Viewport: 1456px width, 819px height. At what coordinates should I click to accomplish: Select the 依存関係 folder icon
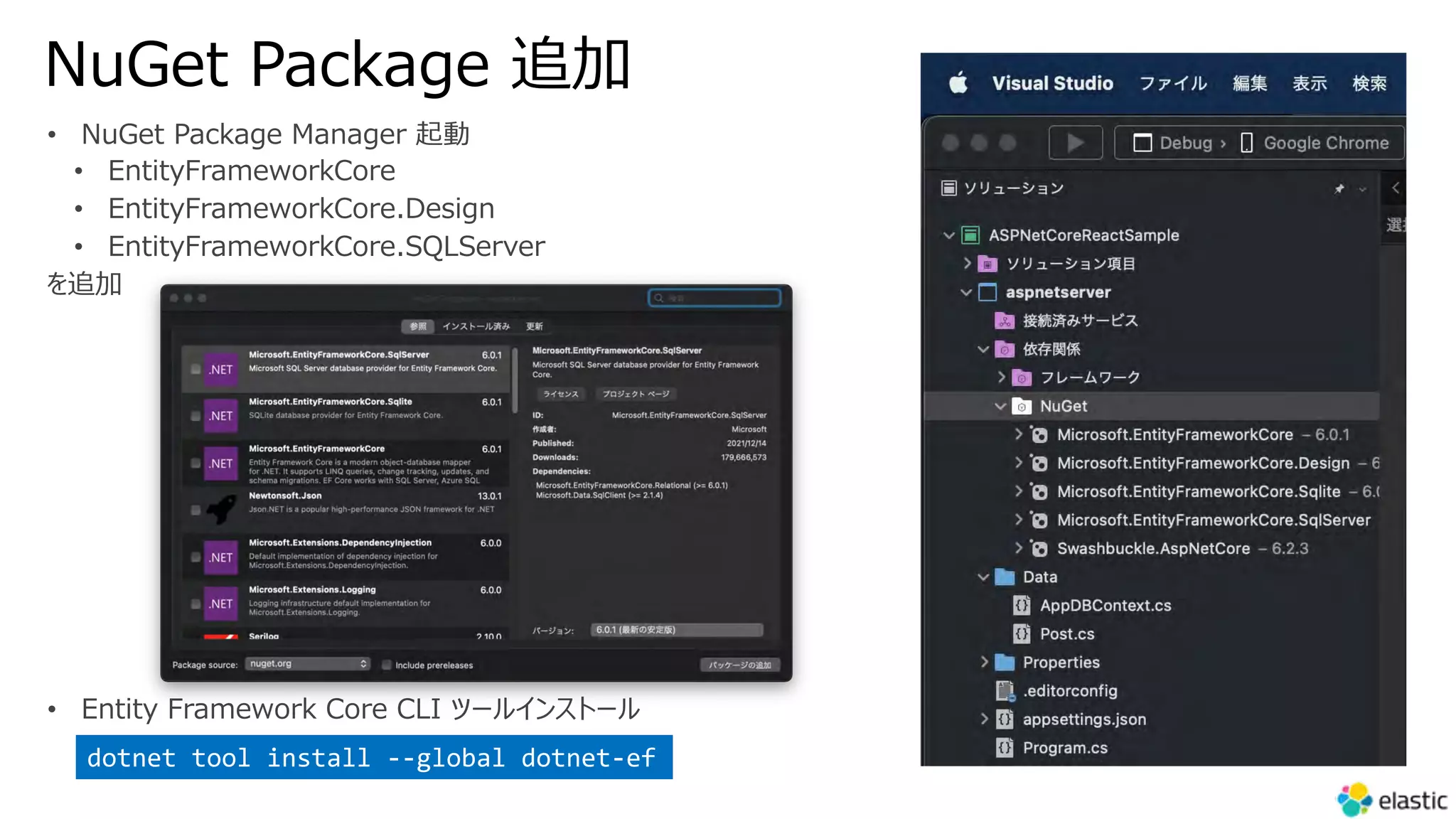[x=1005, y=349]
